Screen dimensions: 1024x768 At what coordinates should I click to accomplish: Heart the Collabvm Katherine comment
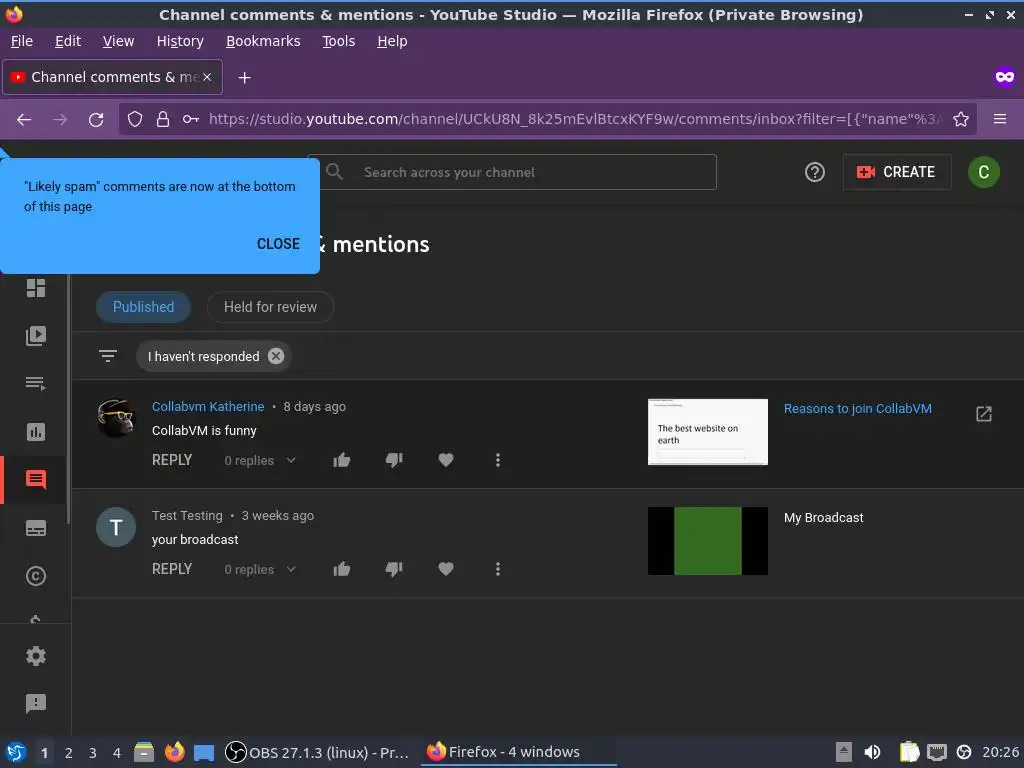(x=446, y=460)
